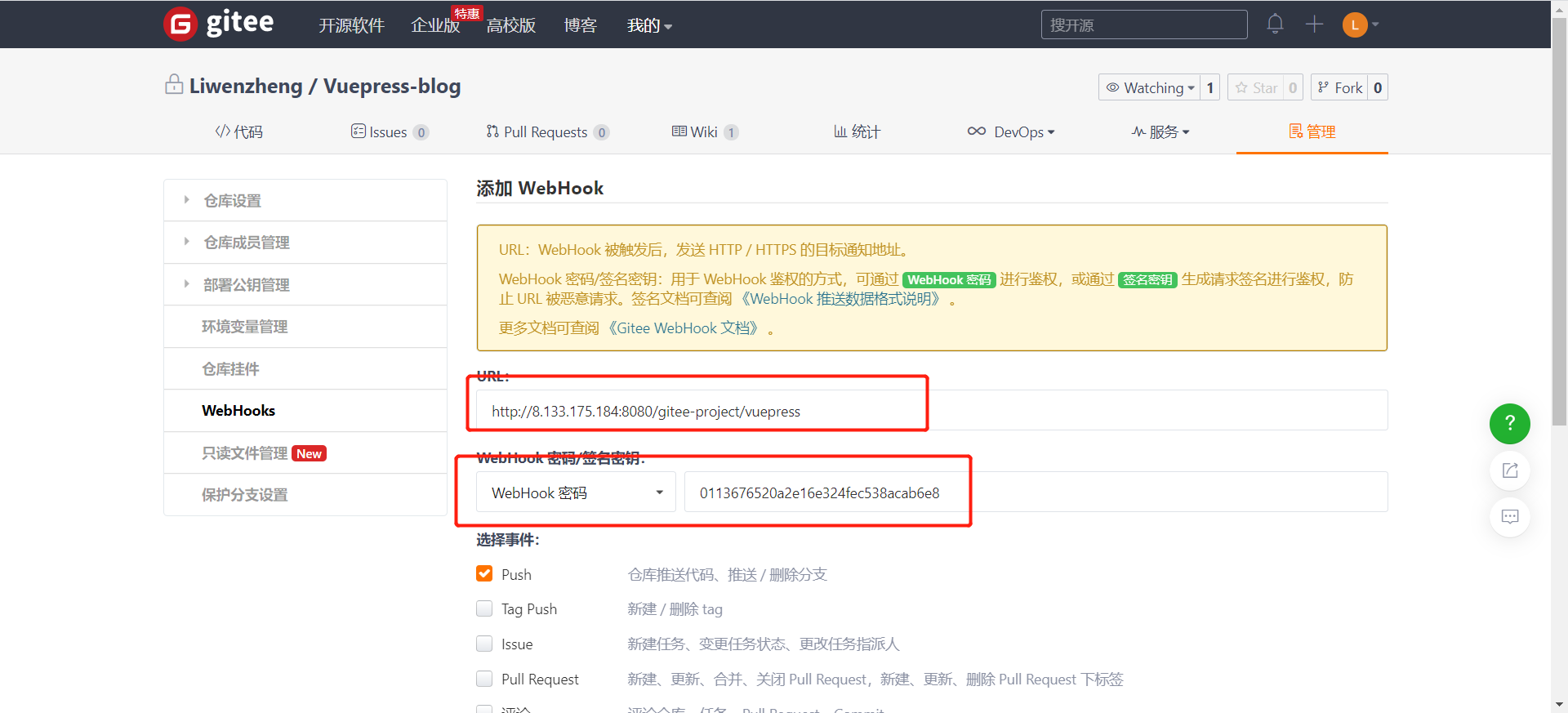Uncheck the Push event checkbox
Viewport: 1568px width, 713px height.
pos(484,573)
